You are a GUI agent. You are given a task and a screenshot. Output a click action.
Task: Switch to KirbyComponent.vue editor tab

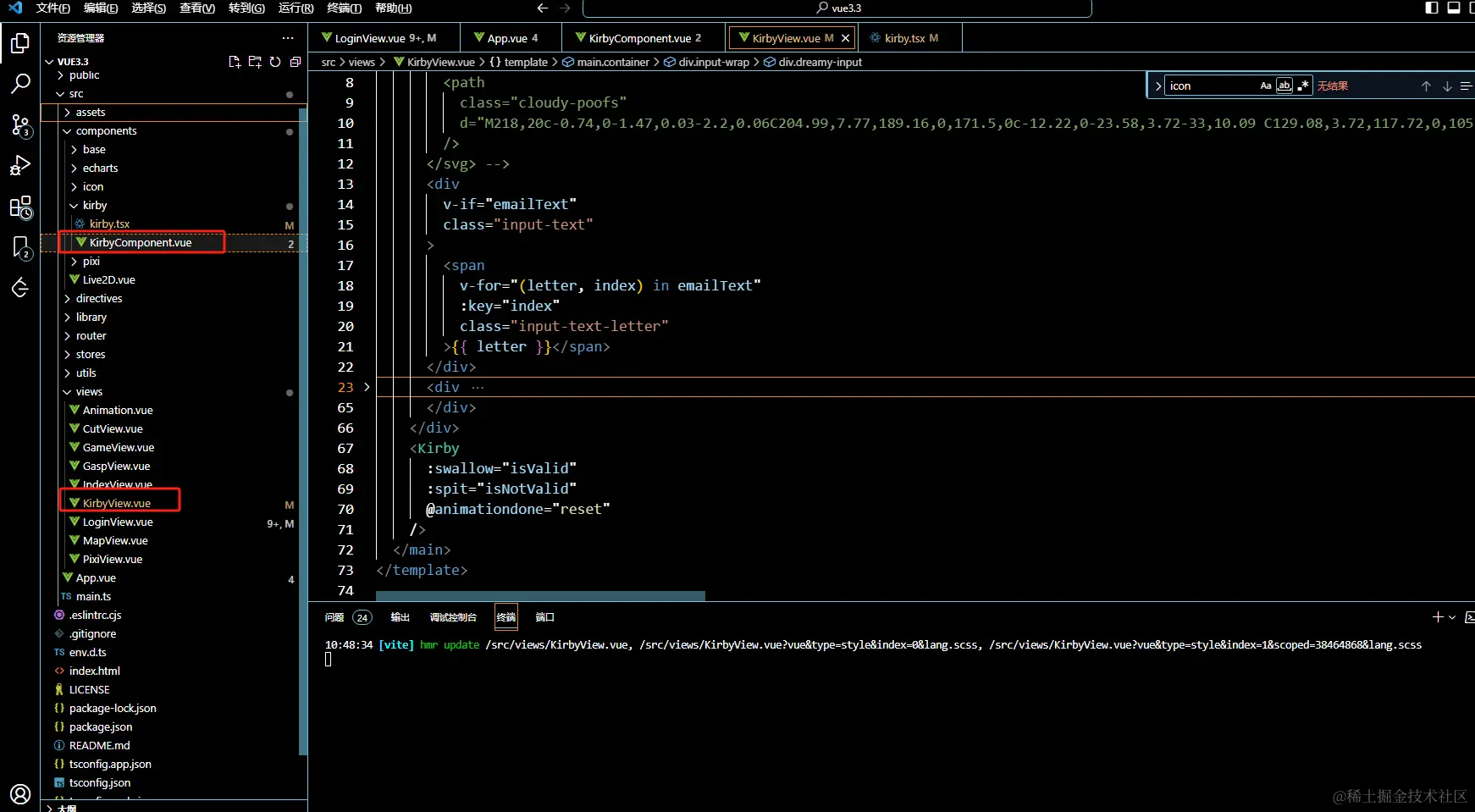pos(644,38)
